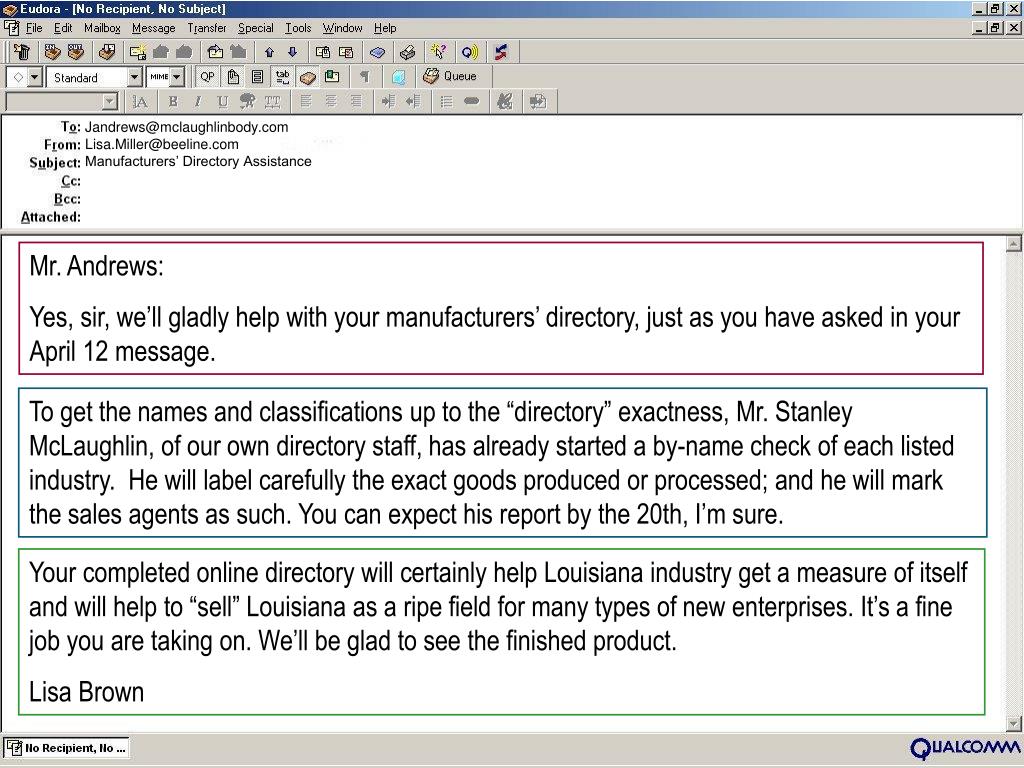Open the Window menu
Screen dimensions: 1024x768
pyautogui.click(x=342, y=28)
